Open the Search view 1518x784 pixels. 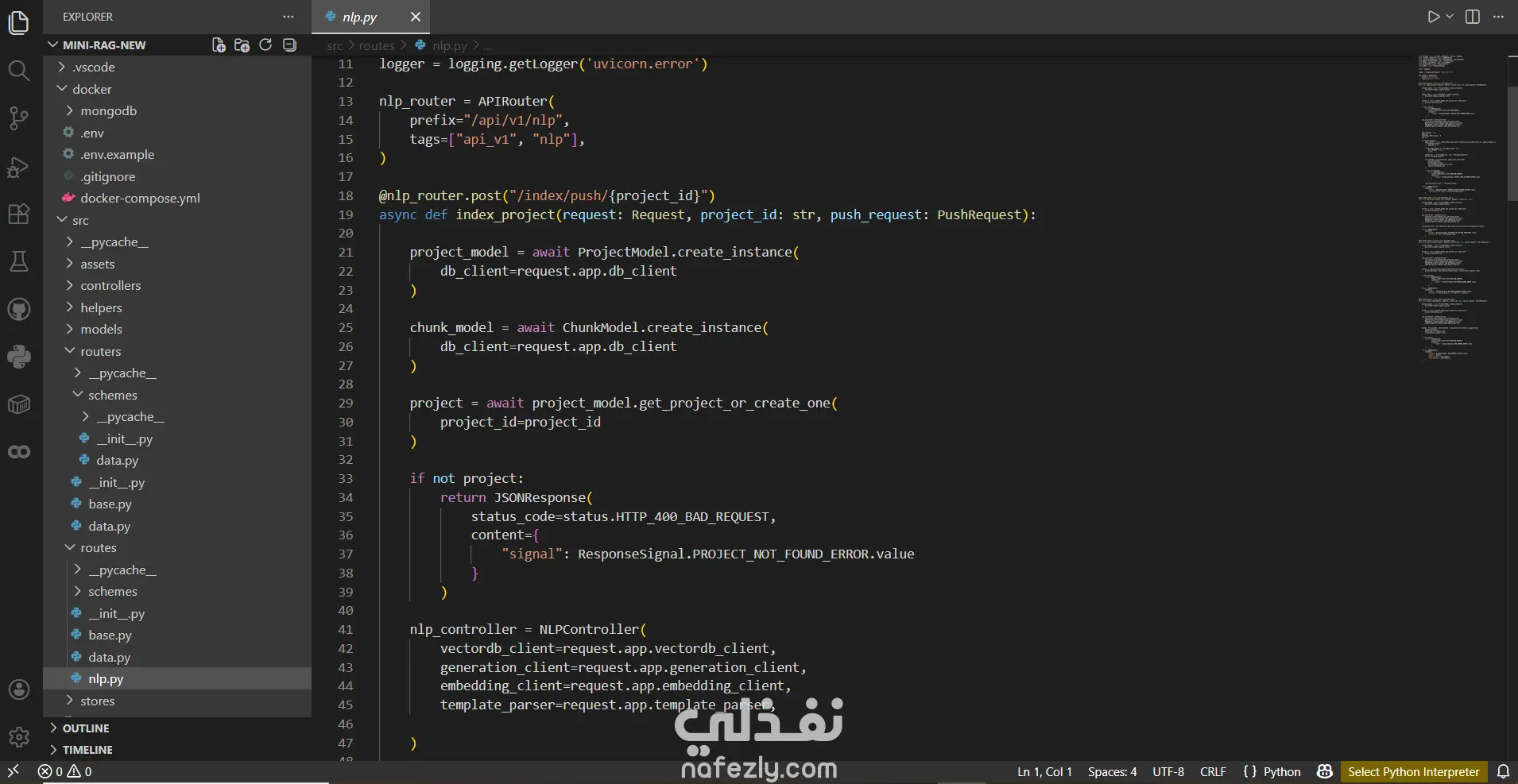(x=18, y=71)
